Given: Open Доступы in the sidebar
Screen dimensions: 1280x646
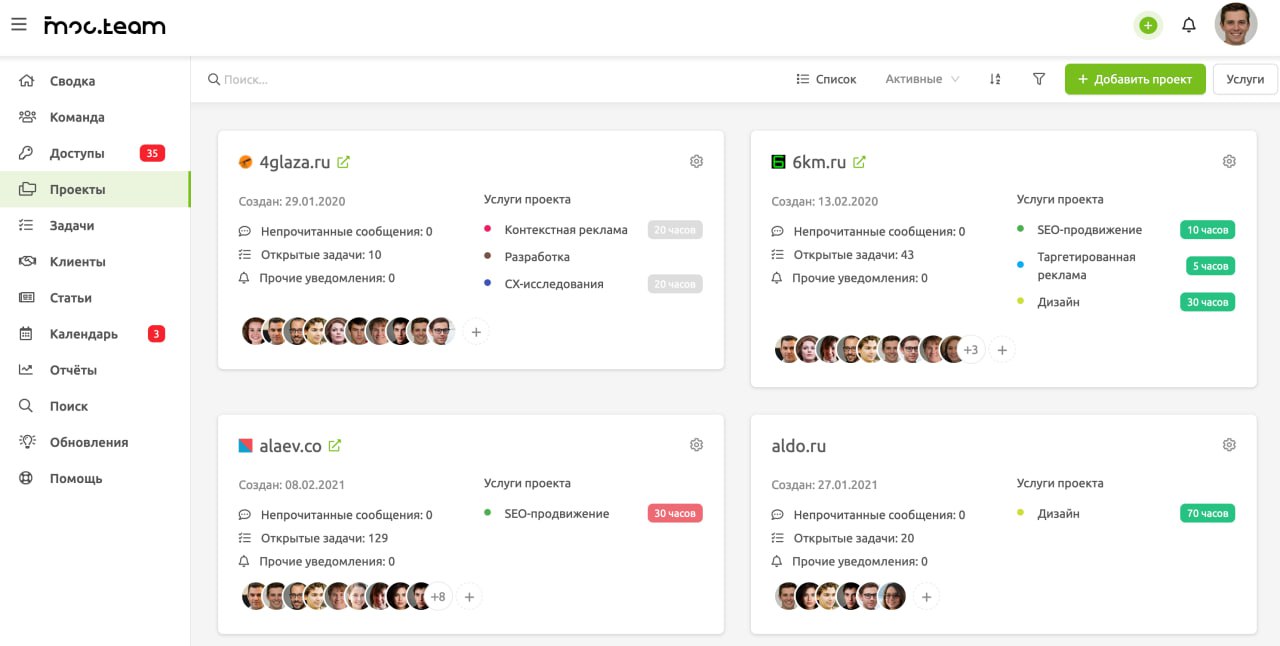Looking at the screenshot, I should click(77, 154).
